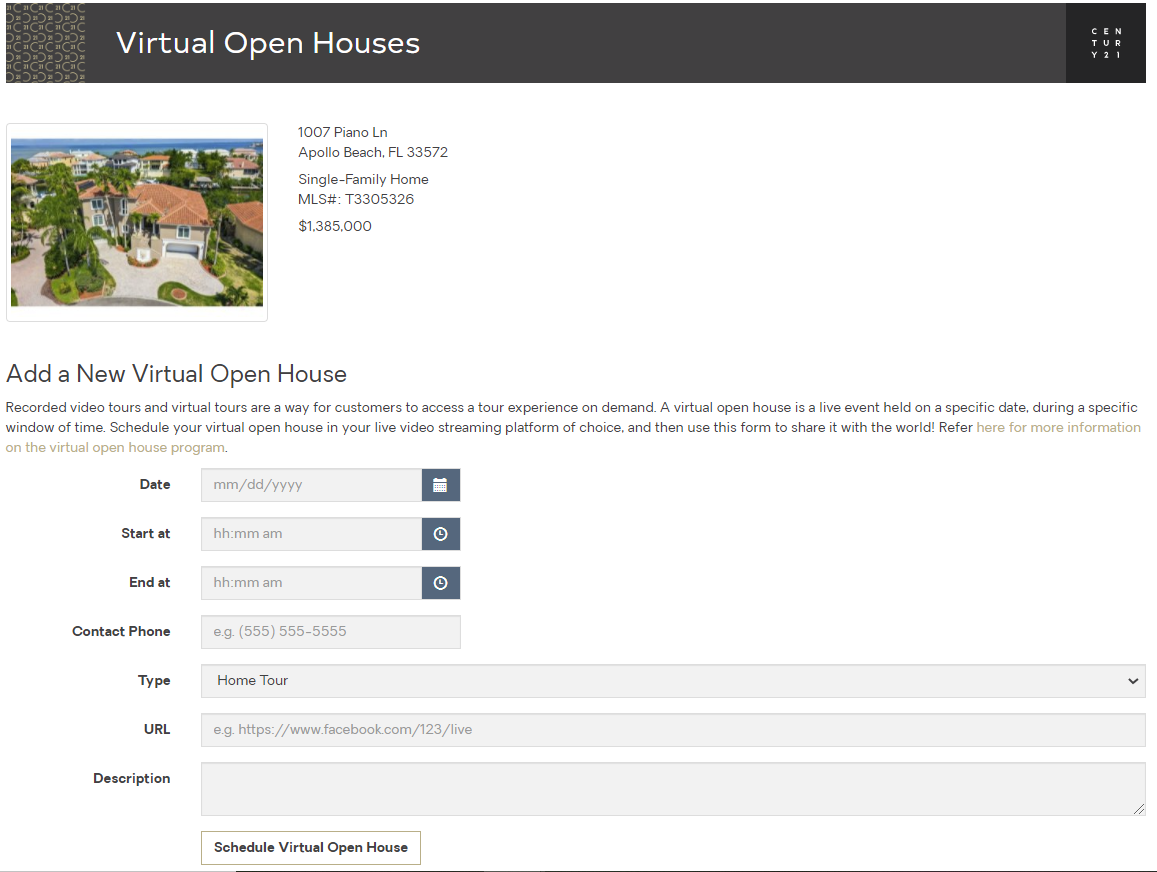This screenshot has height=872, width=1157.
Task: Click the Start at label
Action: point(146,533)
